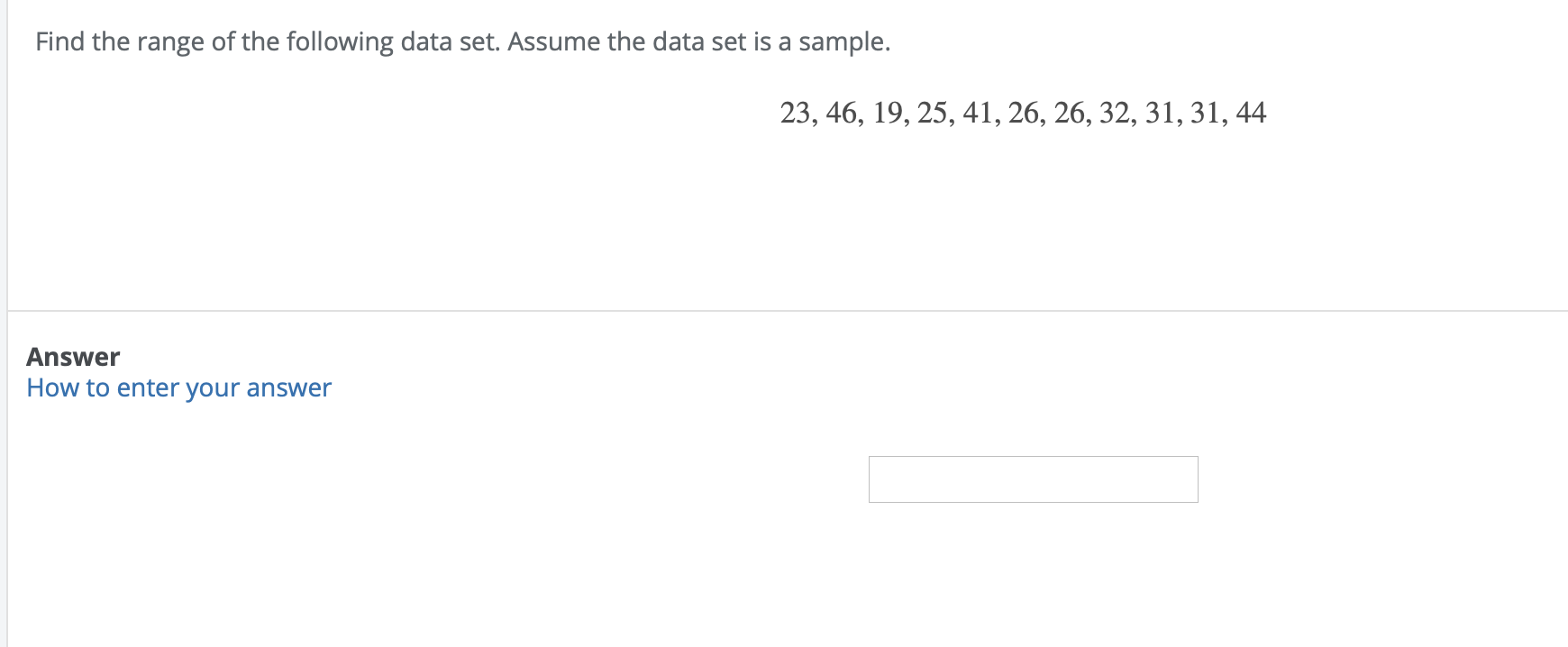Click the last value 44 in the list
Screen dimensions: 1568x647
1251,113
